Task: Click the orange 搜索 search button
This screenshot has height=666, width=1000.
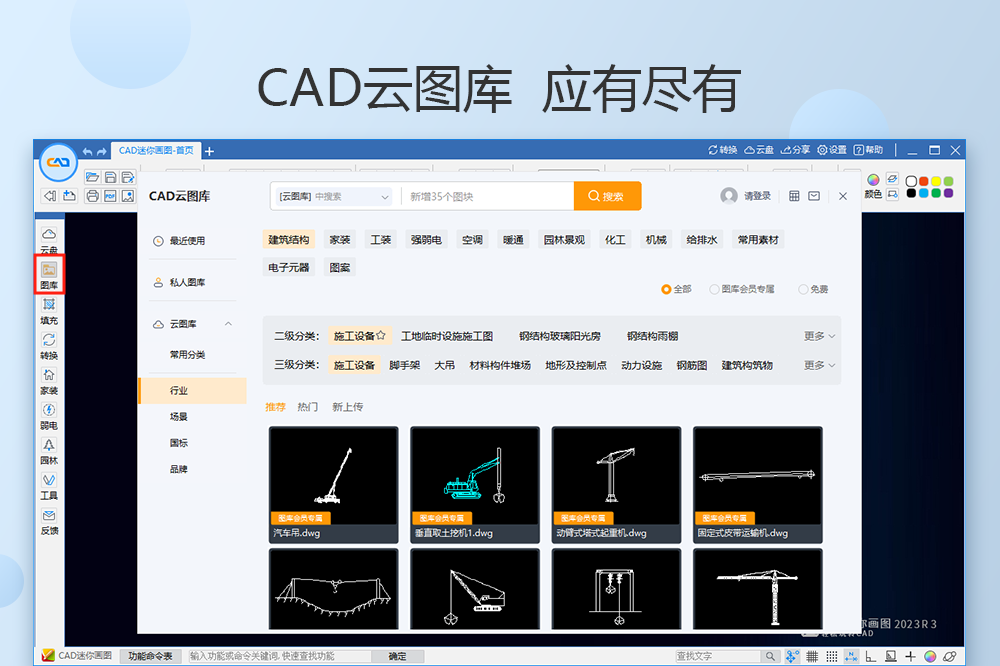Action: pyautogui.click(x=607, y=195)
